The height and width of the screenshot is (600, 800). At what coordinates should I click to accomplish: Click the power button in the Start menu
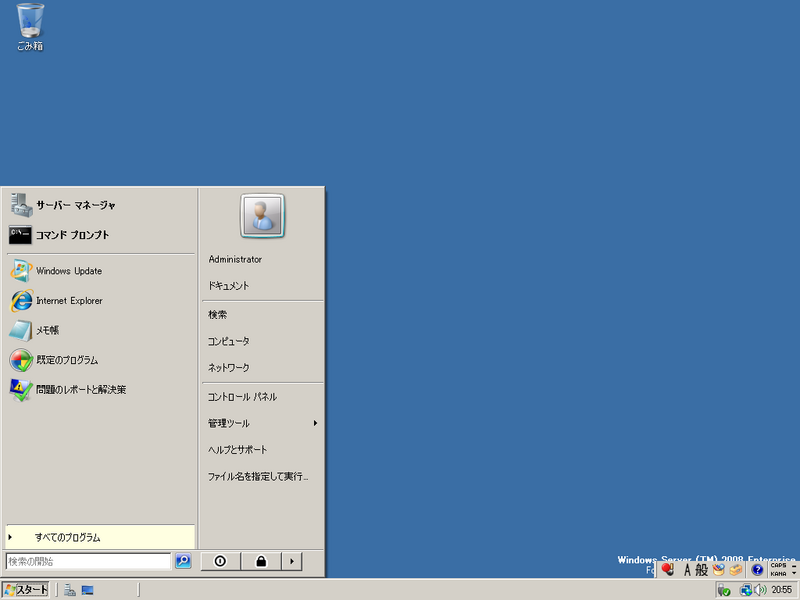tap(220, 561)
